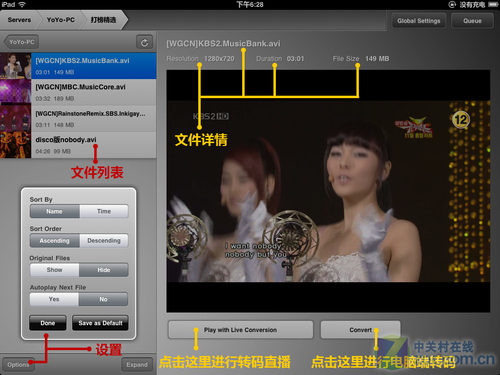Click Save as Default
Screen dimensions: 500x375
pos(100,323)
